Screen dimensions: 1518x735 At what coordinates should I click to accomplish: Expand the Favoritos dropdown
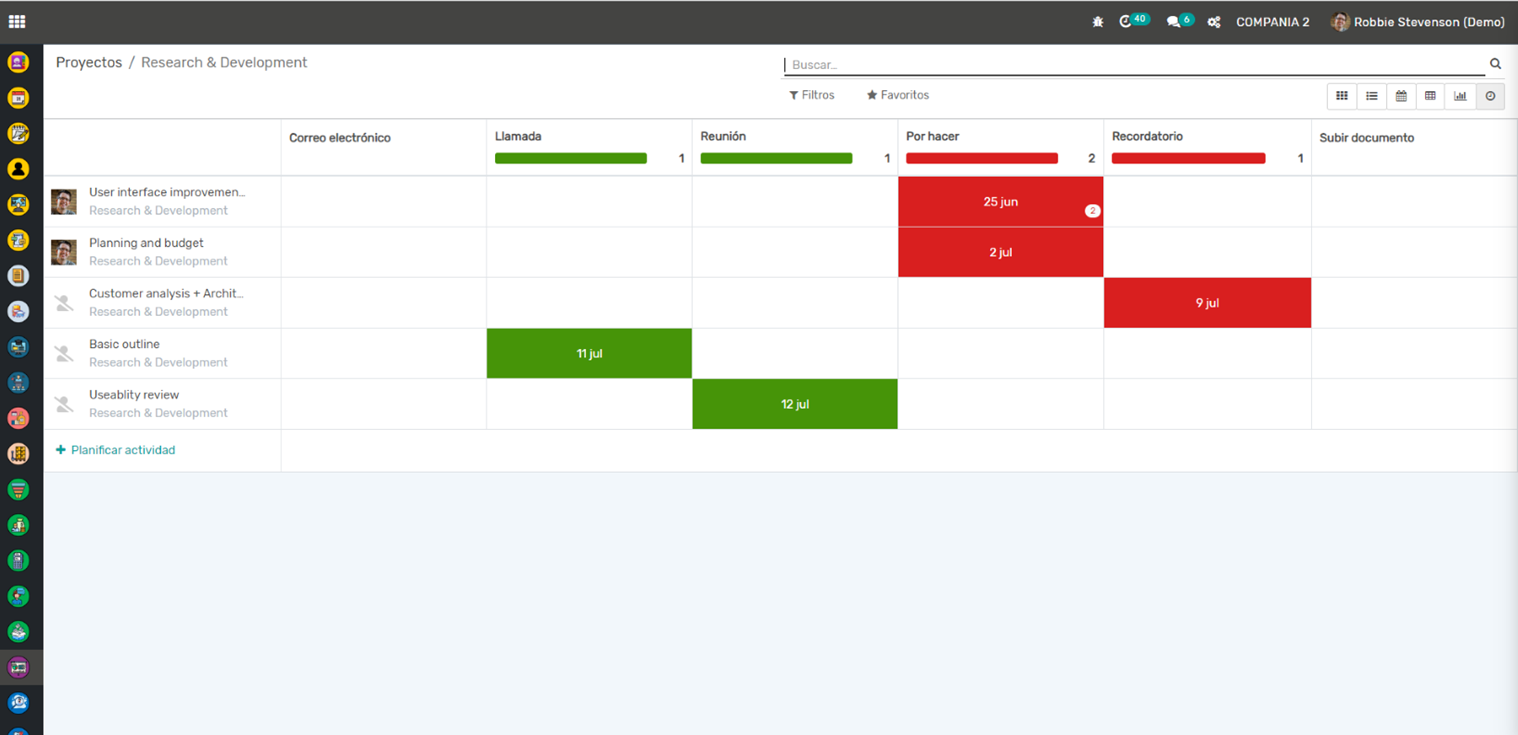[x=897, y=95]
